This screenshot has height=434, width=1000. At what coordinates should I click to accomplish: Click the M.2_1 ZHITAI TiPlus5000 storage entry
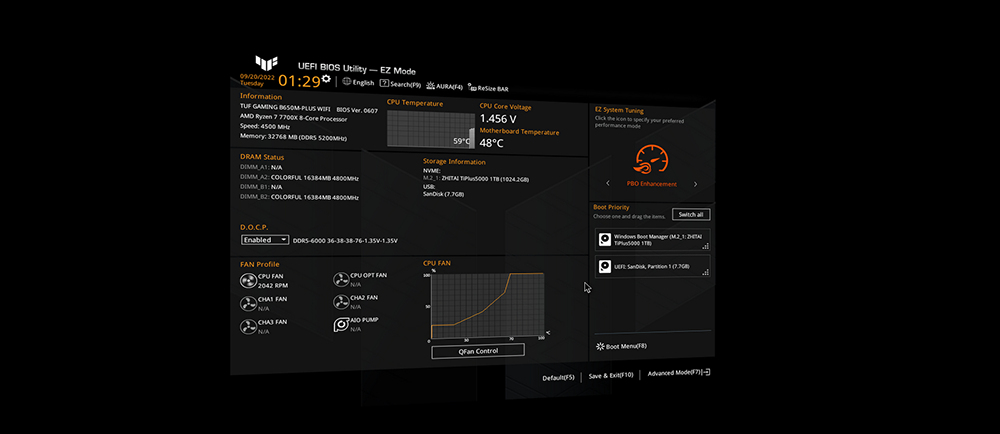click(476, 180)
